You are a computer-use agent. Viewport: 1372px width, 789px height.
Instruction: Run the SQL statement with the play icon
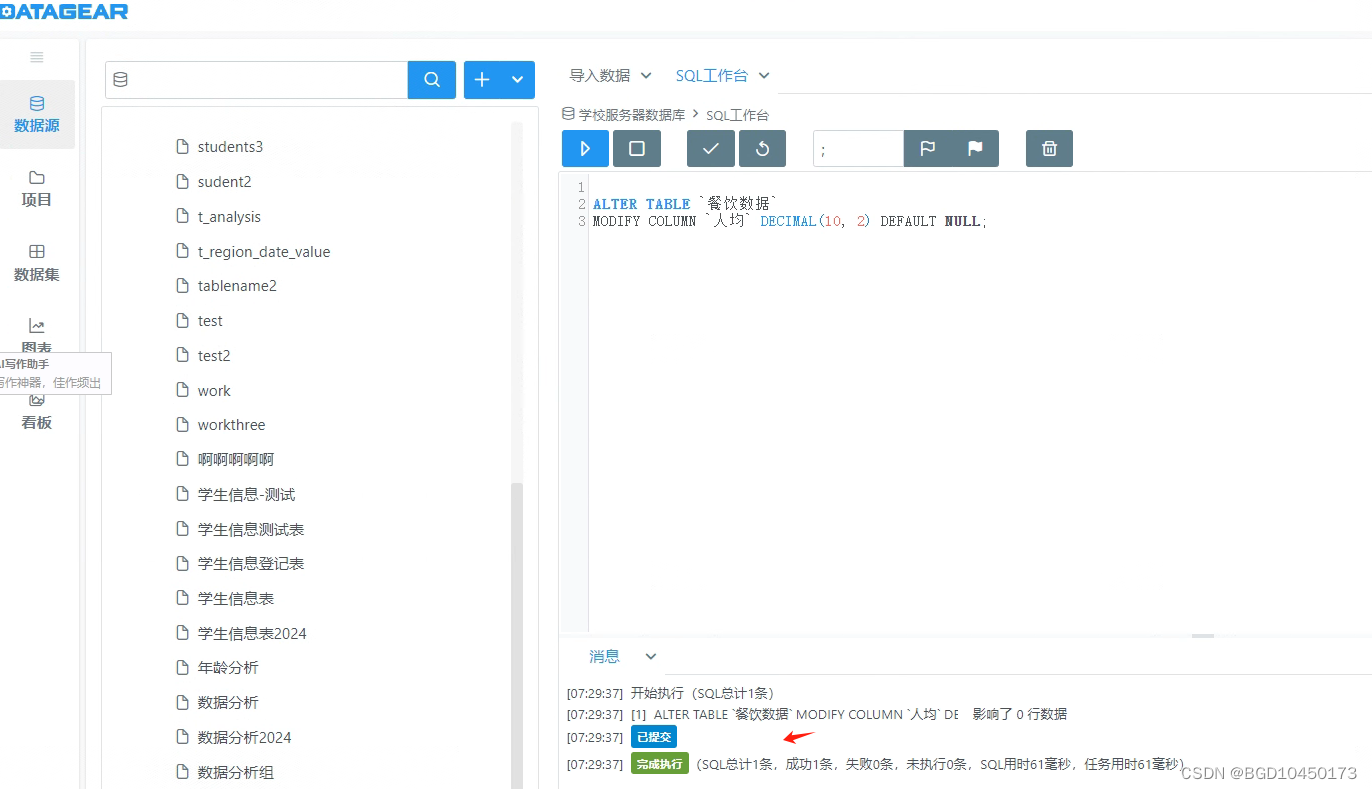point(585,148)
